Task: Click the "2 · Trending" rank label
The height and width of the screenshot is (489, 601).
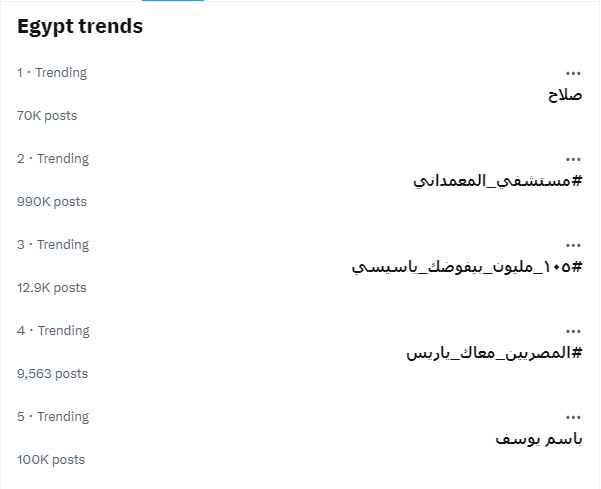Action: (52, 159)
